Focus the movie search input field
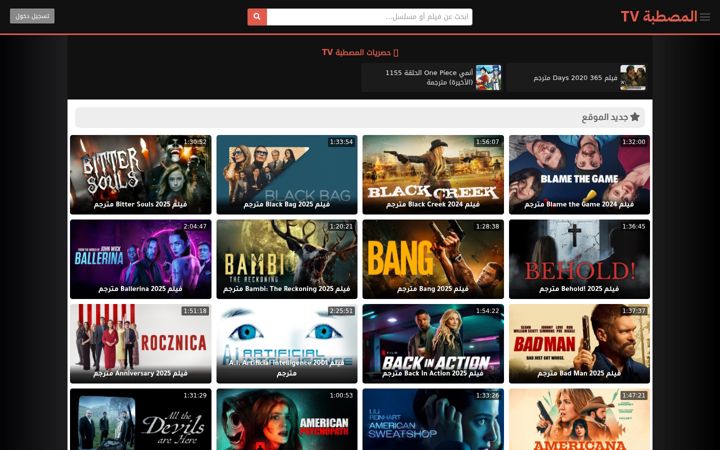The width and height of the screenshot is (720, 450). coord(370,17)
